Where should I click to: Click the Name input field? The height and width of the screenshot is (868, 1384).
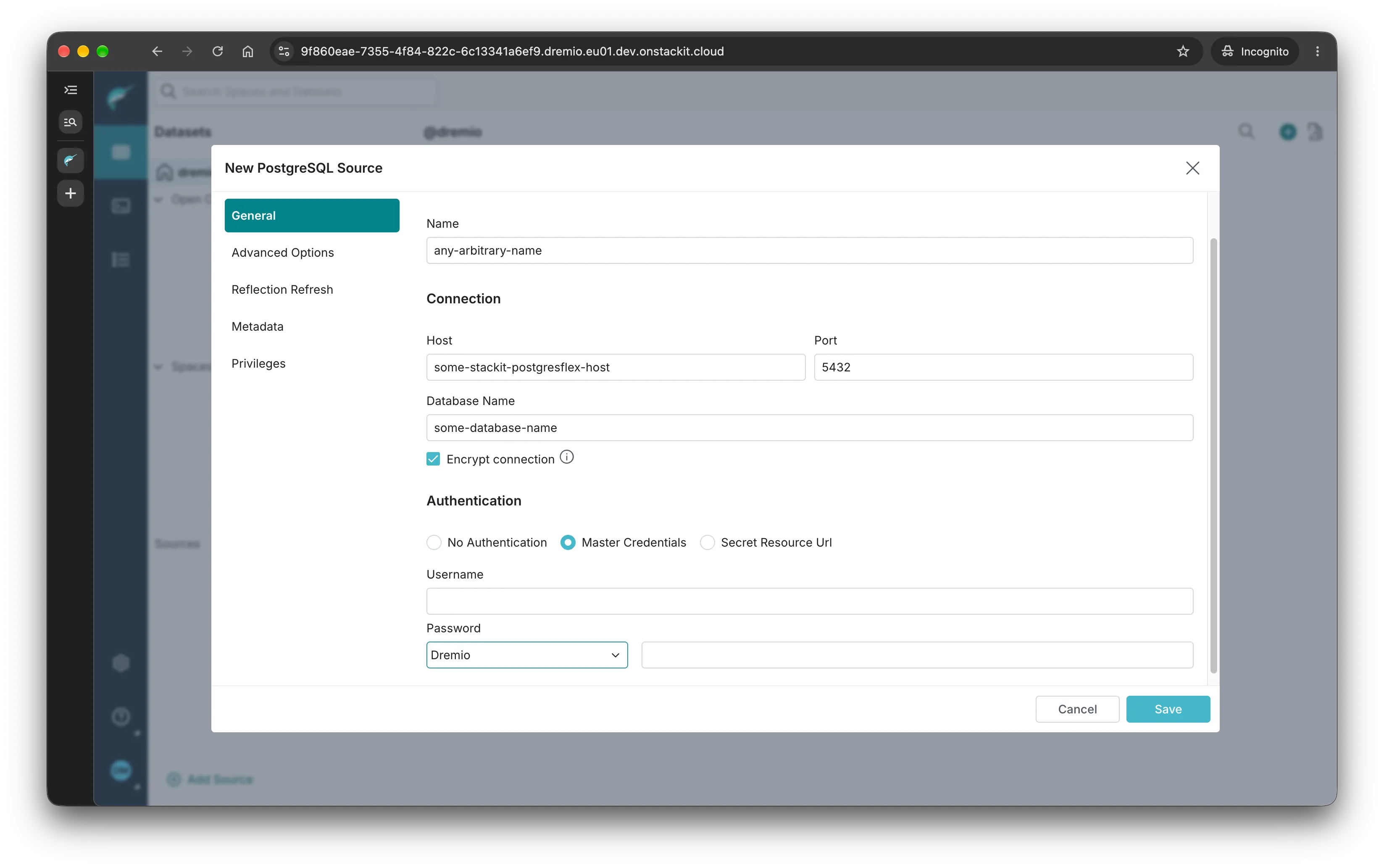click(x=809, y=250)
